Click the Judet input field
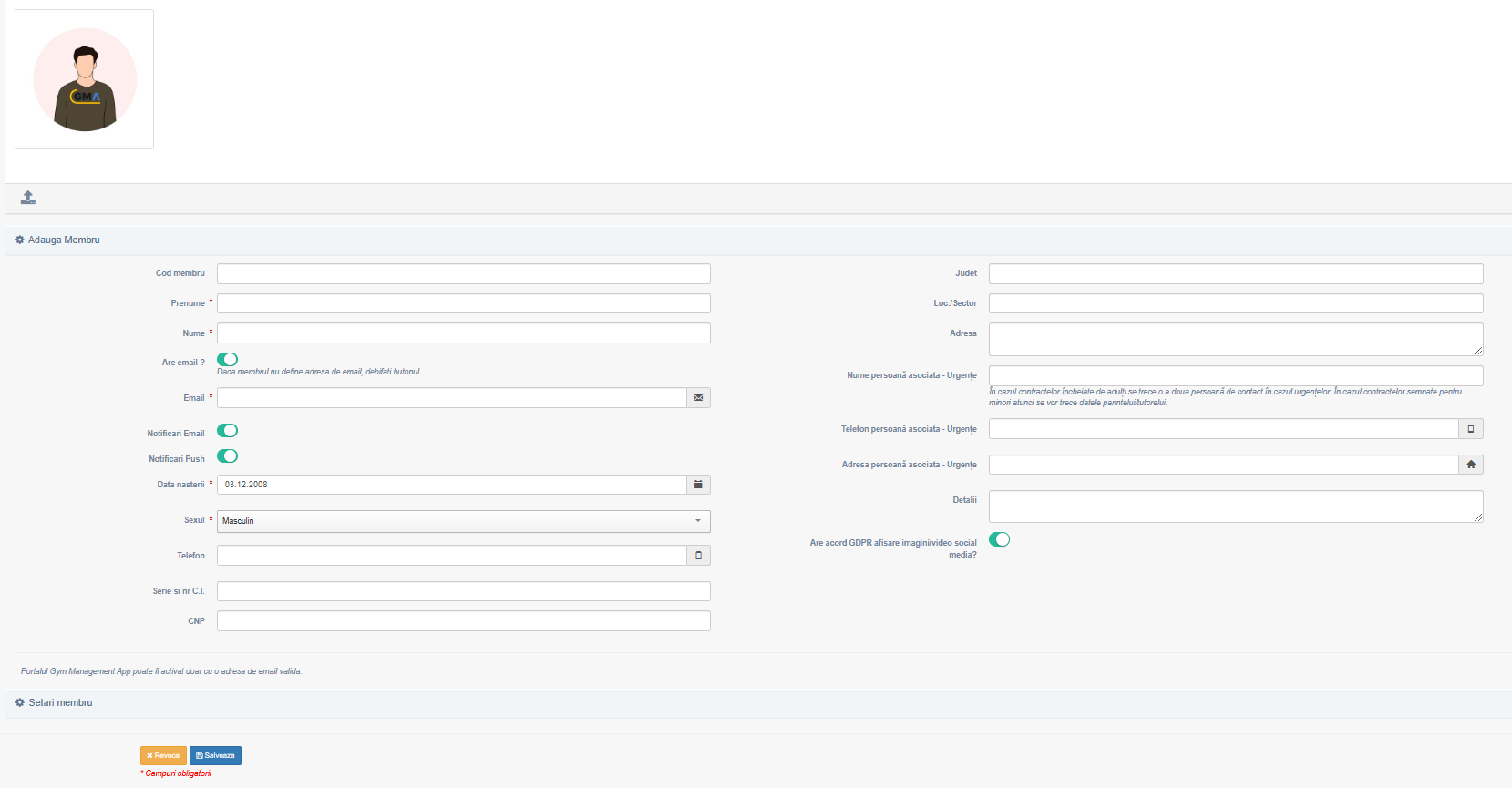 pyautogui.click(x=1236, y=273)
